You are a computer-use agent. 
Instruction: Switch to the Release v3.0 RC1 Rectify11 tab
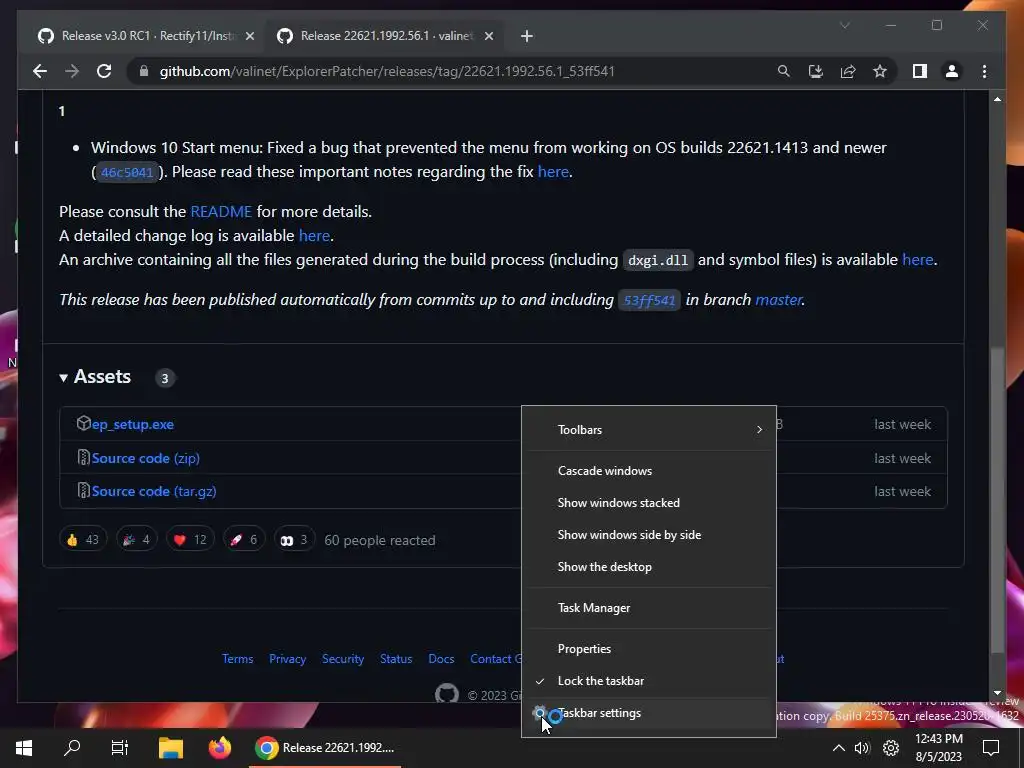(x=146, y=36)
